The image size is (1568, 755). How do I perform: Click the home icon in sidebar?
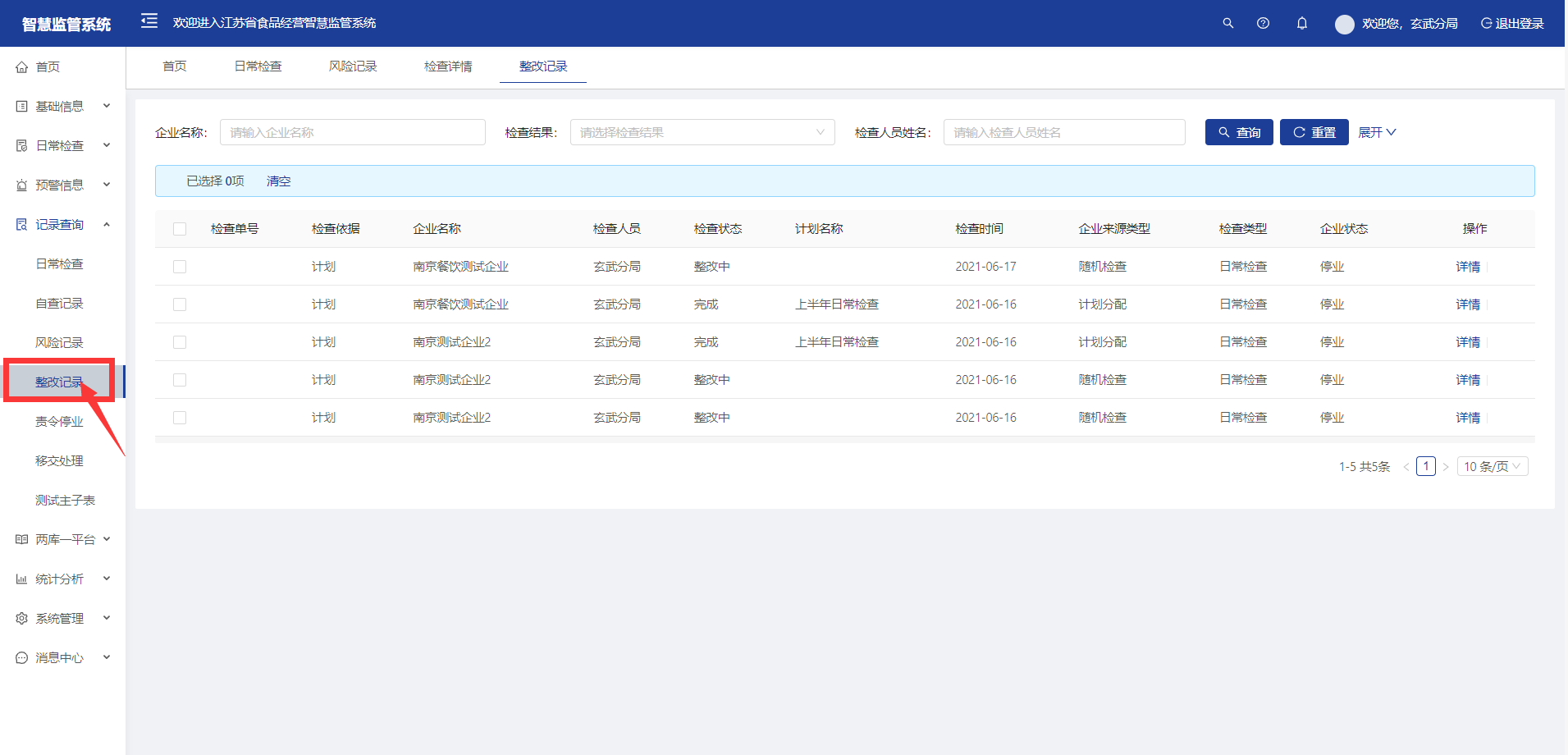pos(22,67)
